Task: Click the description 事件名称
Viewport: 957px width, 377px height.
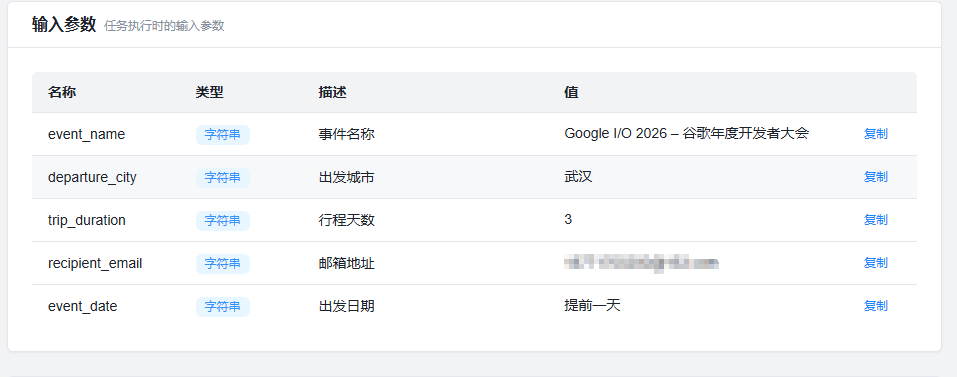Action: pos(346,134)
